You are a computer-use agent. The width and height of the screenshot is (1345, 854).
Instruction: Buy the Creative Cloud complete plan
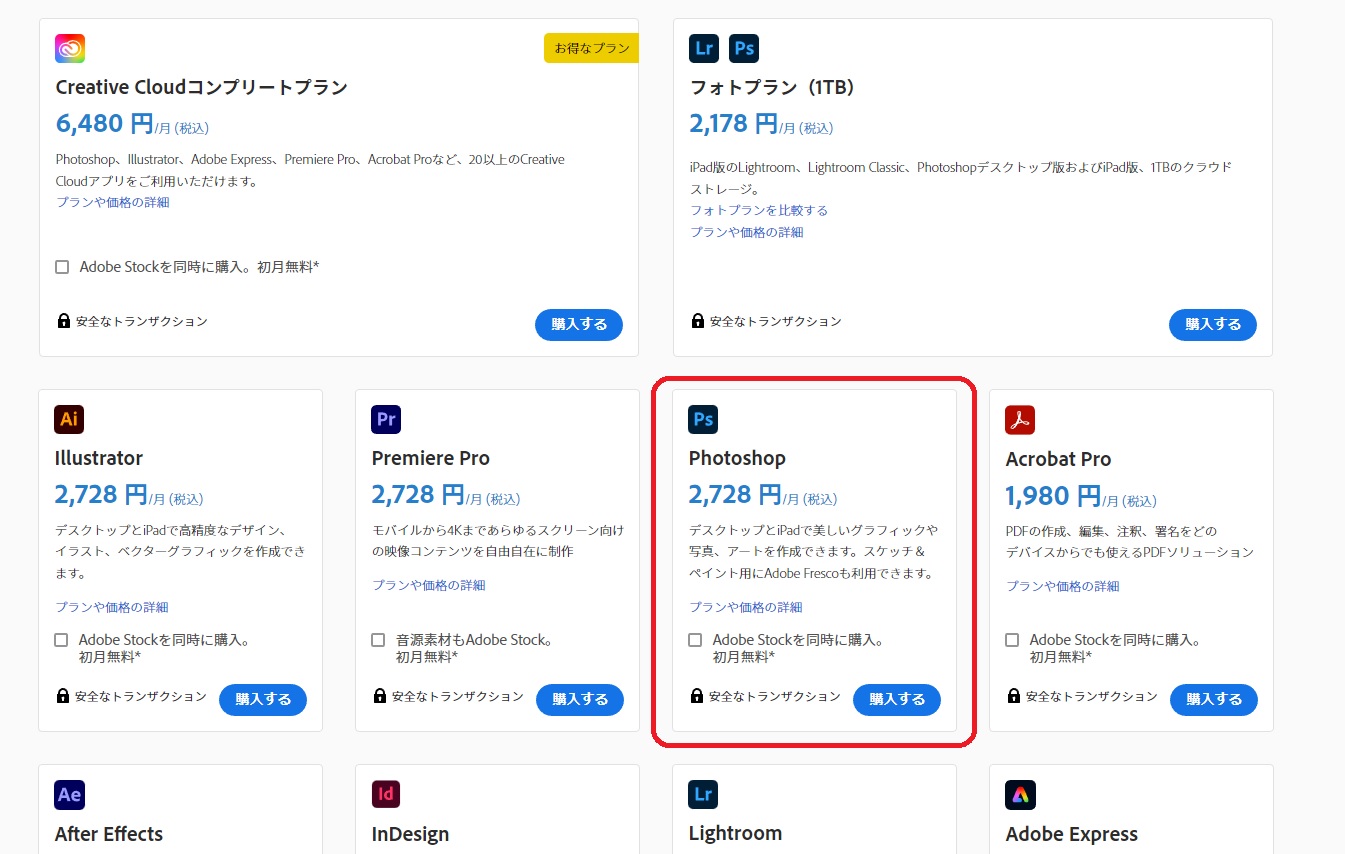click(579, 324)
